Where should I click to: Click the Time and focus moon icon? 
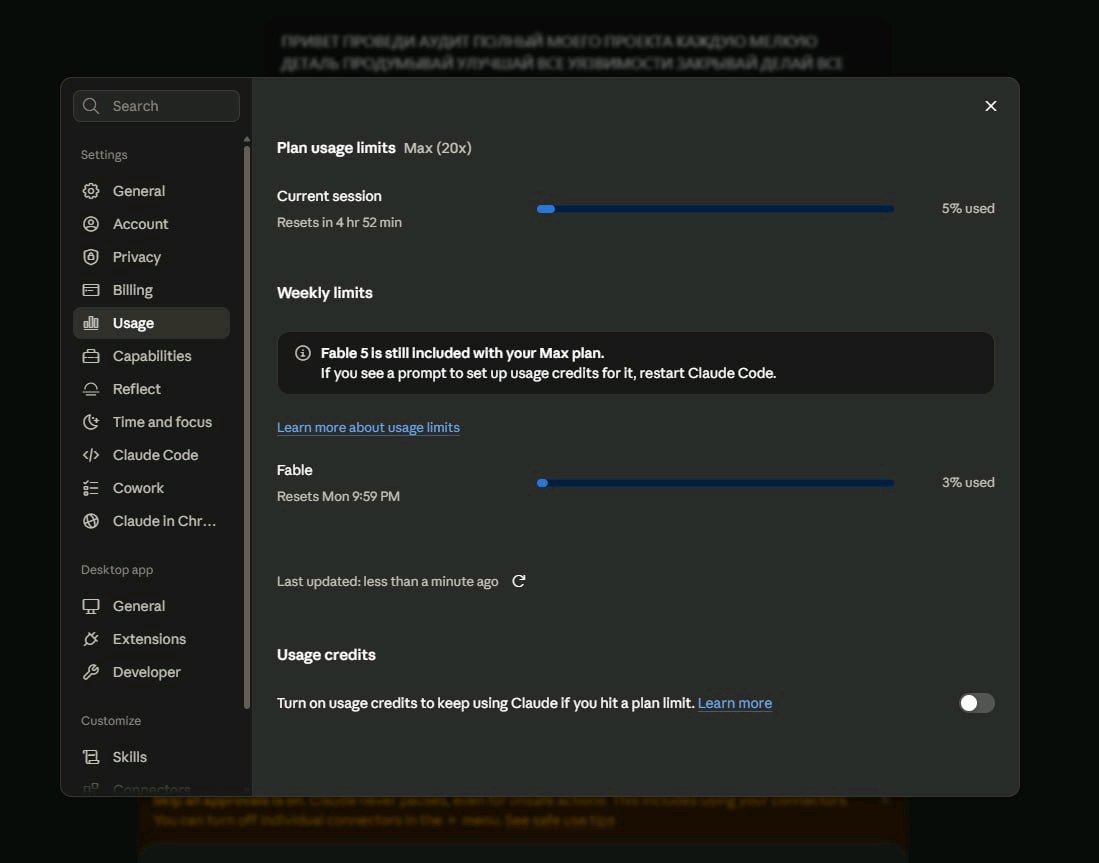pos(91,422)
